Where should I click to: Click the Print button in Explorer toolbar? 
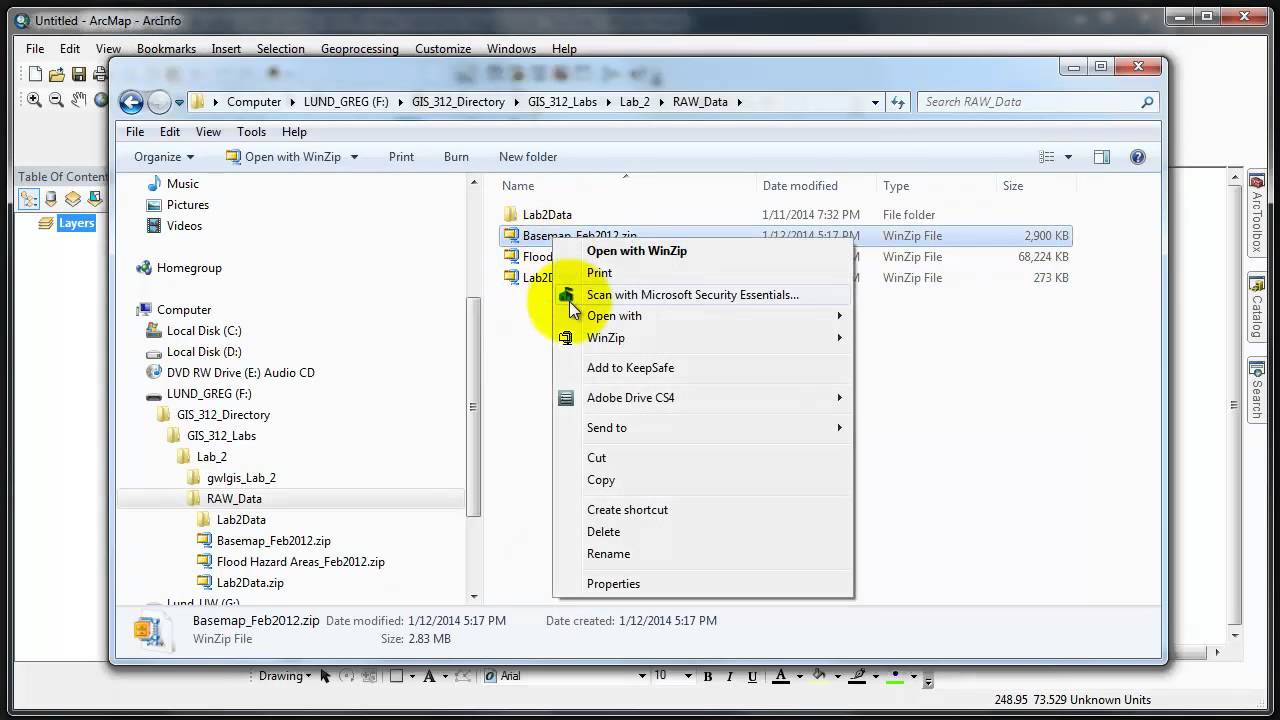pos(401,157)
